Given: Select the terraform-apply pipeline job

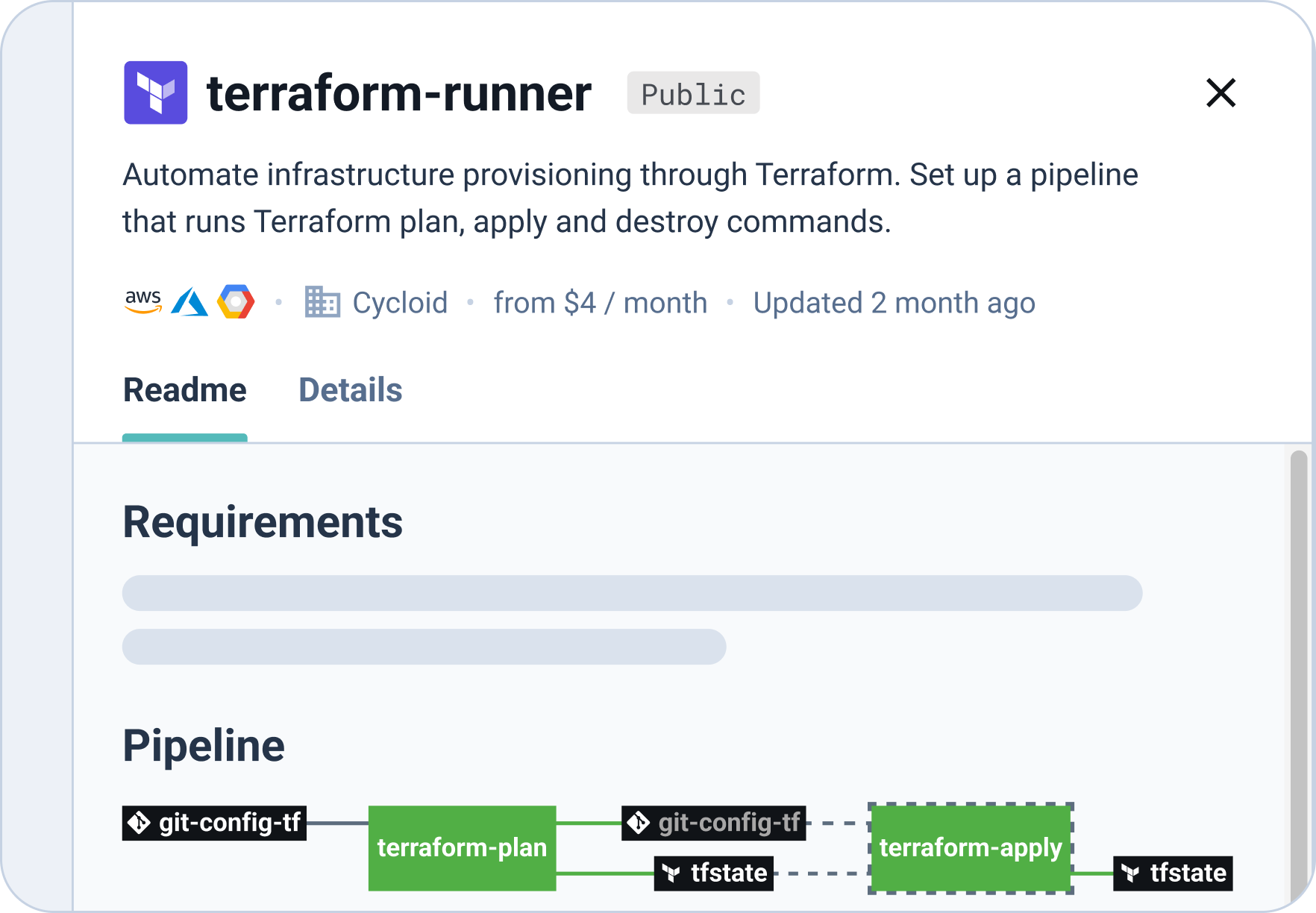Looking at the screenshot, I should click(971, 848).
